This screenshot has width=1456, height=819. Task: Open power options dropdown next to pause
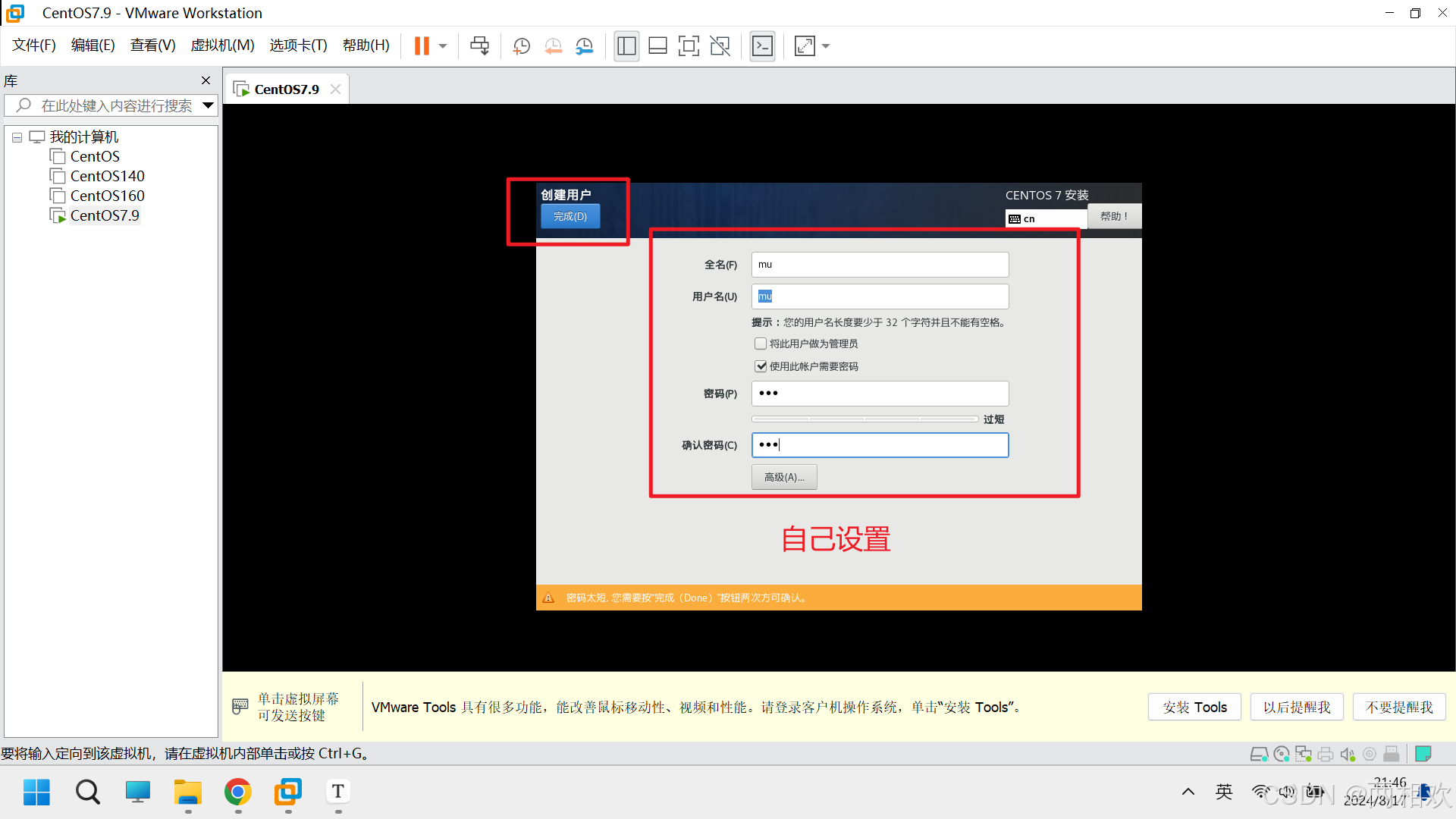click(x=443, y=46)
